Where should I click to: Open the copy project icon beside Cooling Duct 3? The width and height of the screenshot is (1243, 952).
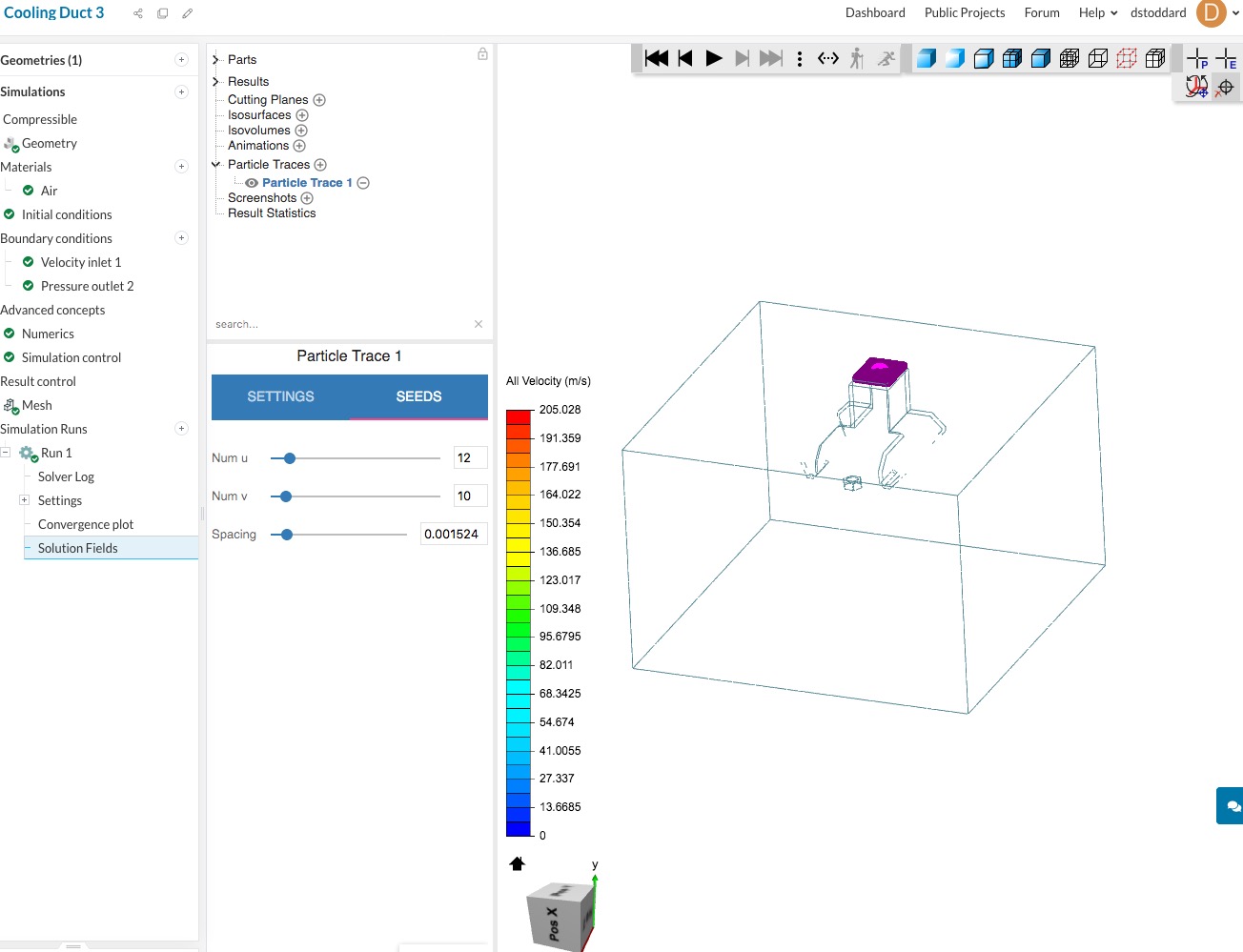point(162,13)
